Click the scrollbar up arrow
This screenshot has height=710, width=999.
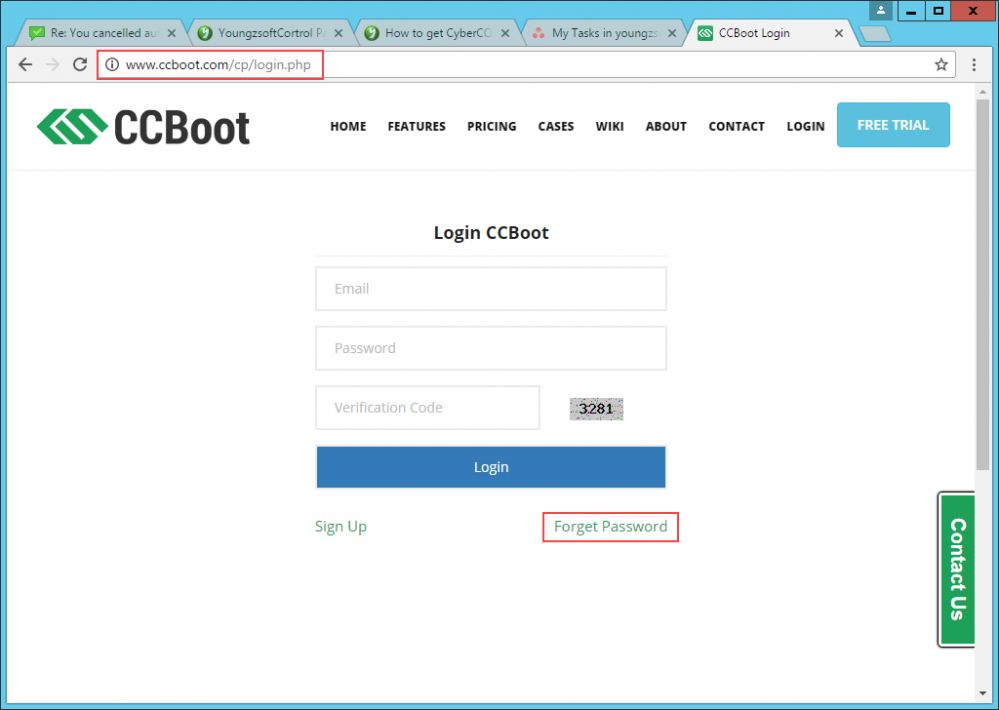[x=982, y=92]
